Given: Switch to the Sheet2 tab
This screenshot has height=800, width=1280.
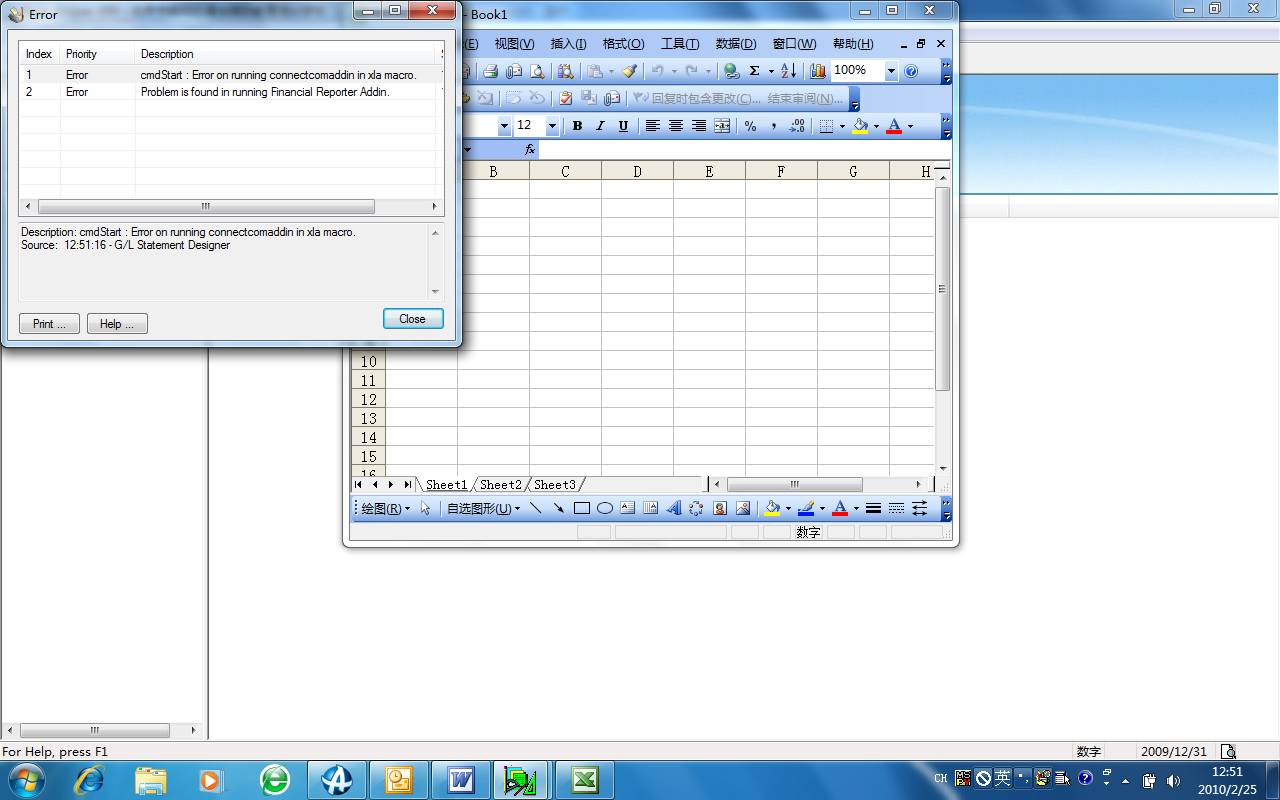Looking at the screenshot, I should pyautogui.click(x=500, y=485).
